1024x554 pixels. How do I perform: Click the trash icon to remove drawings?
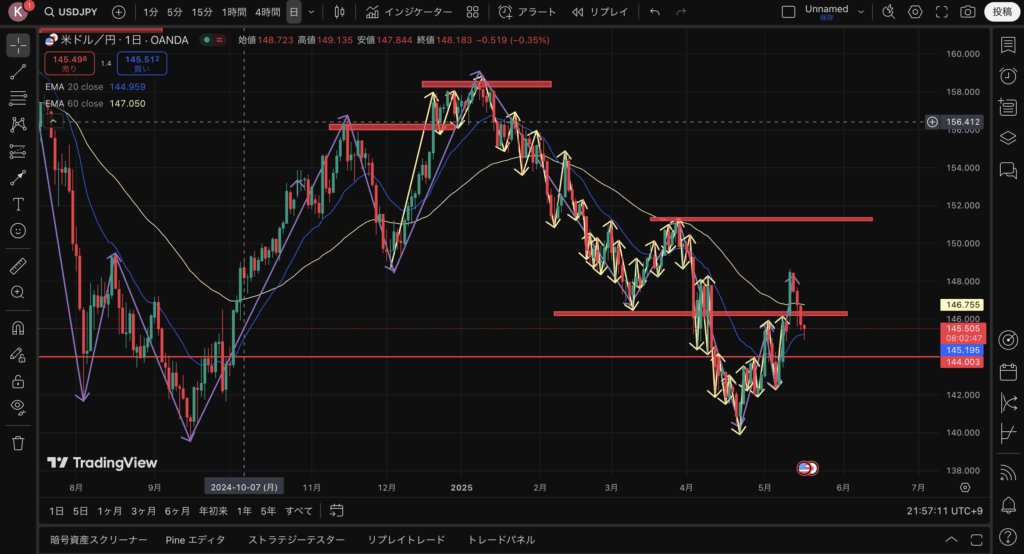pos(18,443)
